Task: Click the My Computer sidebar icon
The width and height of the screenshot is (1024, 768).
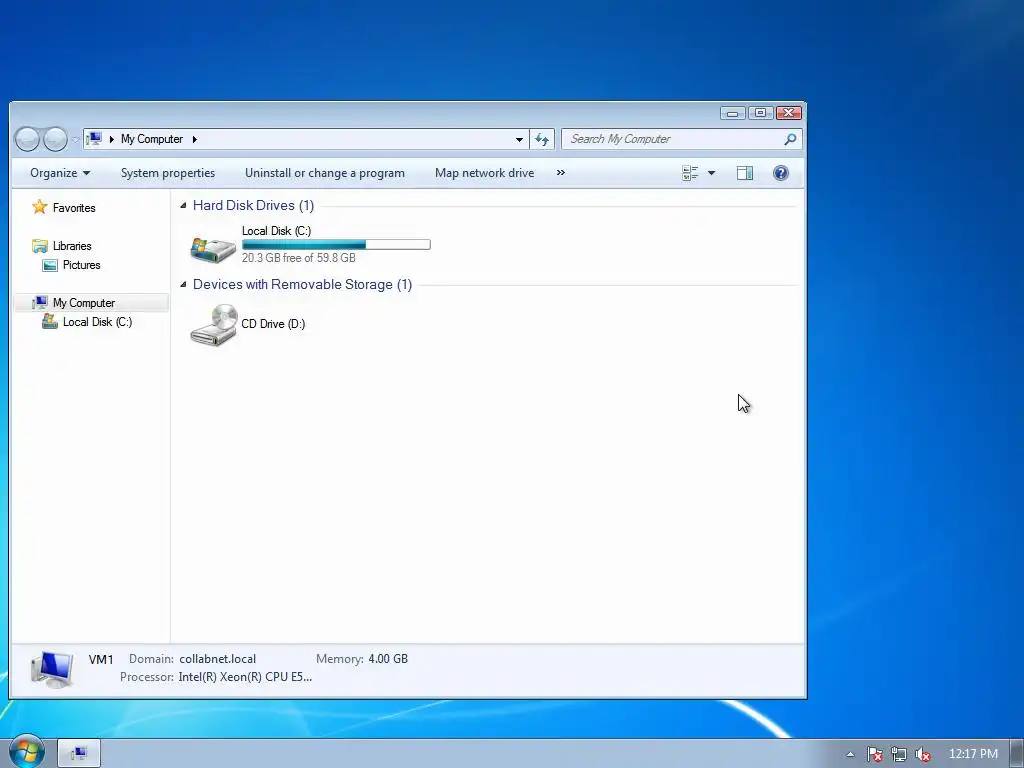Action: (40, 302)
